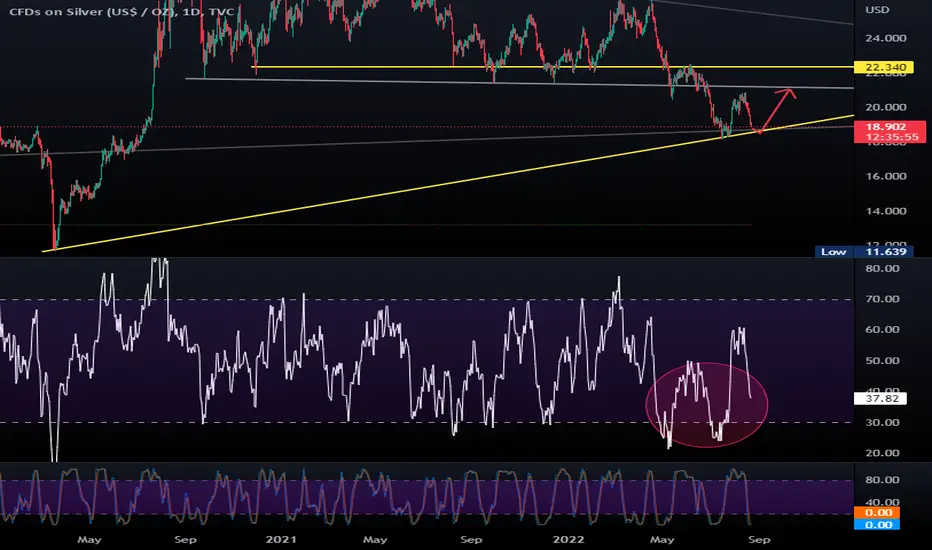Open the USD currency selector label

point(877,10)
